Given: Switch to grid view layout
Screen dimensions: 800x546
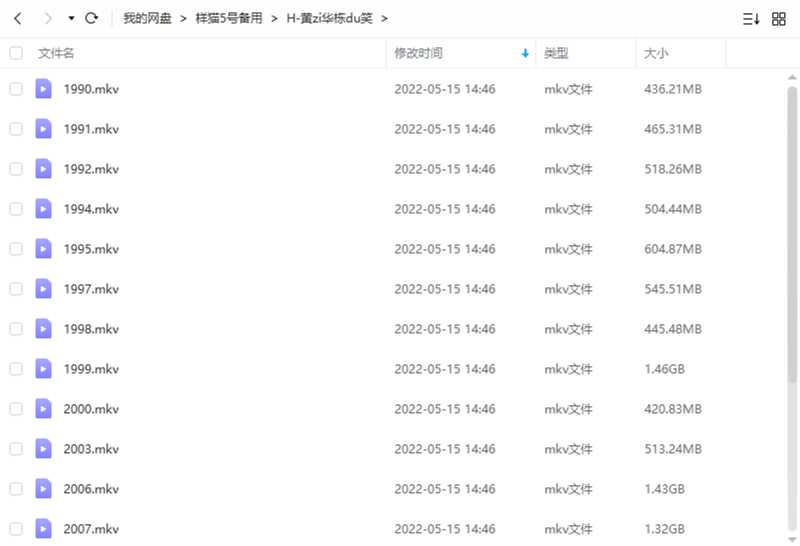Looking at the screenshot, I should pyautogui.click(x=780, y=18).
